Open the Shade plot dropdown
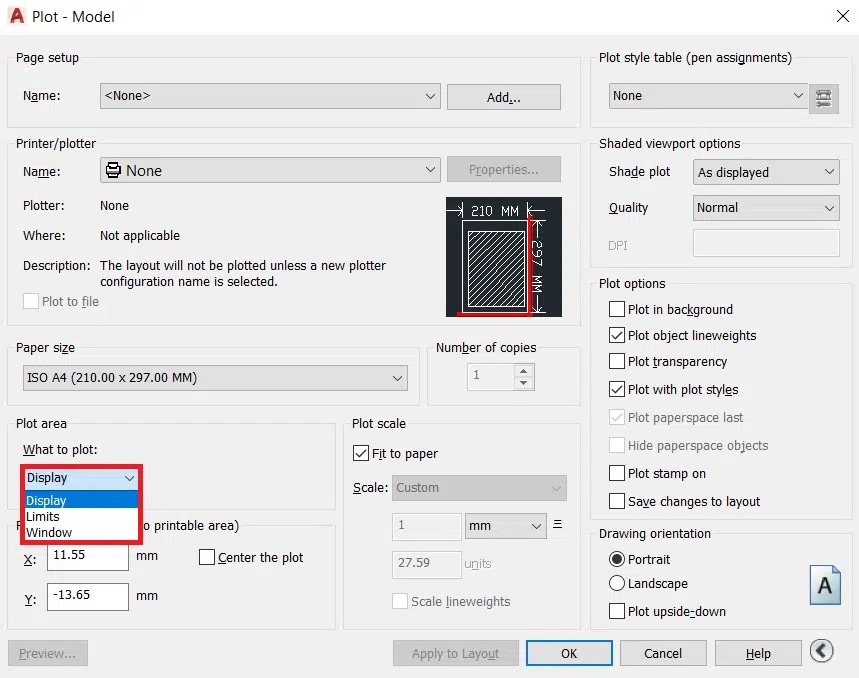The width and height of the screenshot is (859, 678). click(766, 172)
